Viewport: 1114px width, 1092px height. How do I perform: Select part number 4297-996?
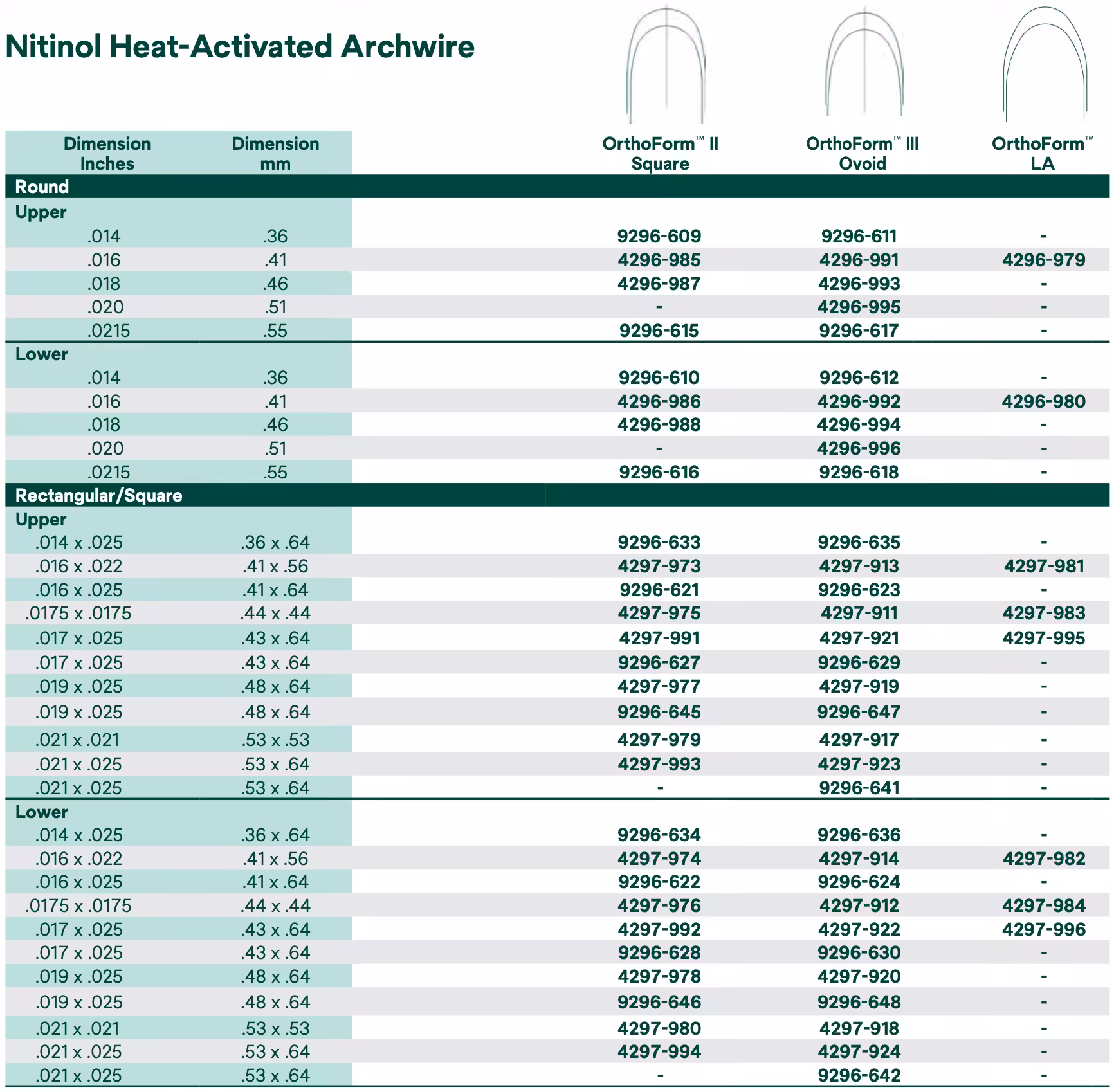click(1044, 929)
